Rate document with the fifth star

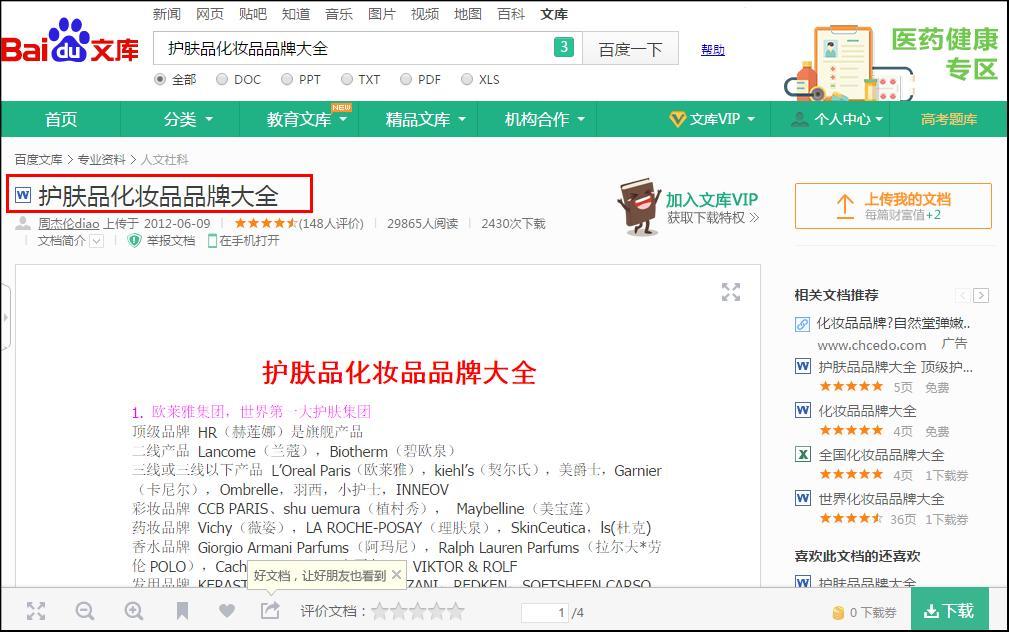pos(456,611)
